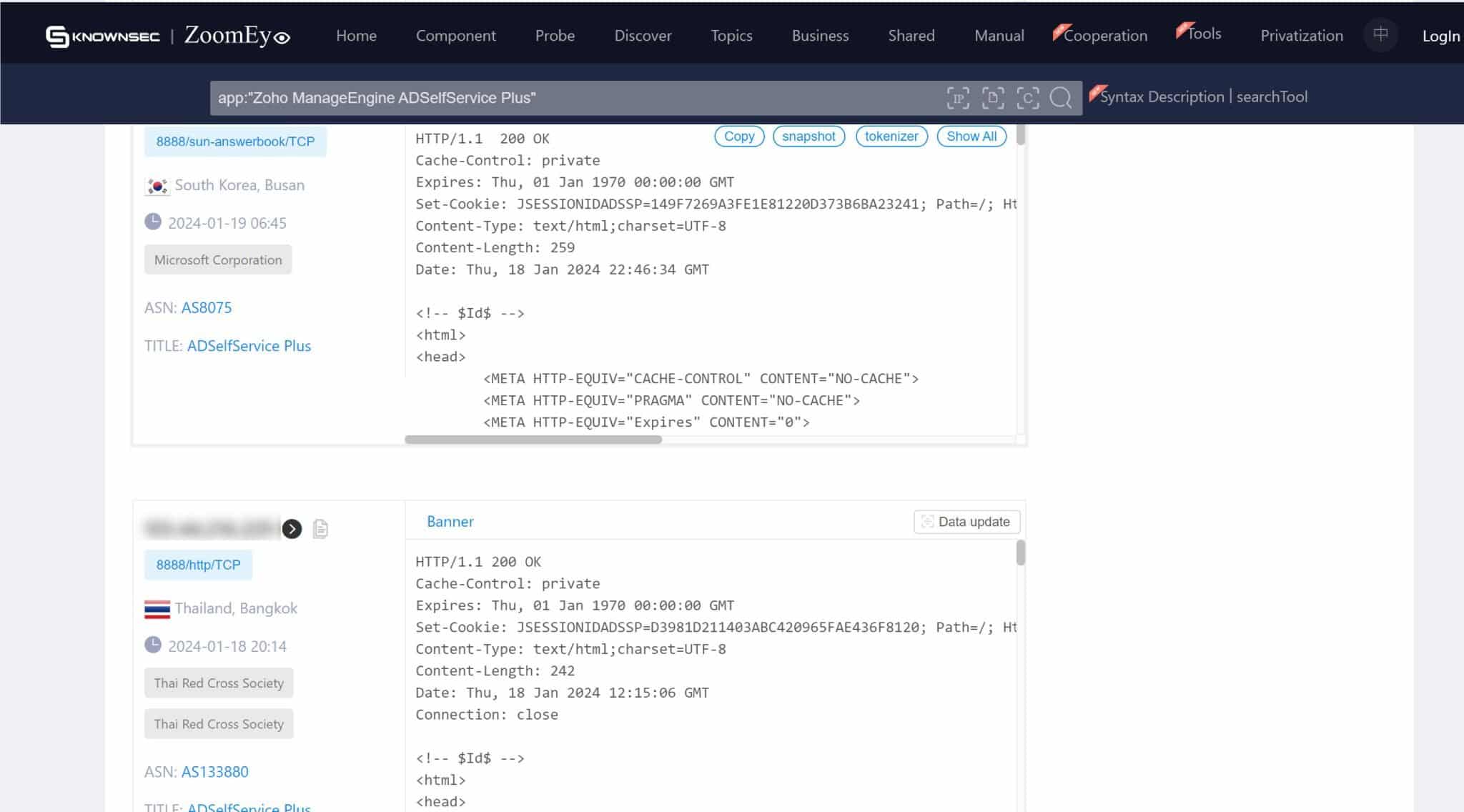This screenshot has height=812, width=1464.
Task: Click the Thai Red Cross Society organization tag
Action: (219, 683)
